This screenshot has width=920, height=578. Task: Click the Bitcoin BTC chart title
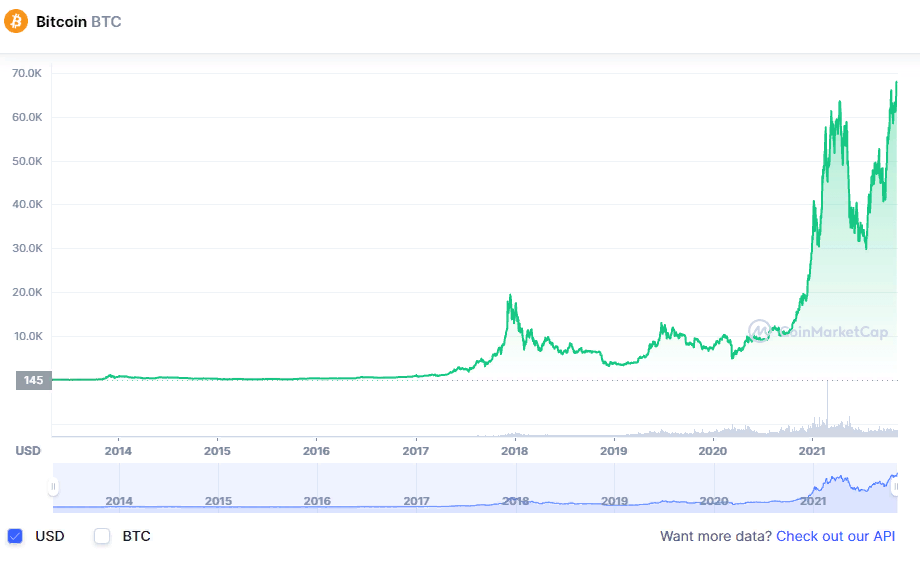point(78,21)
